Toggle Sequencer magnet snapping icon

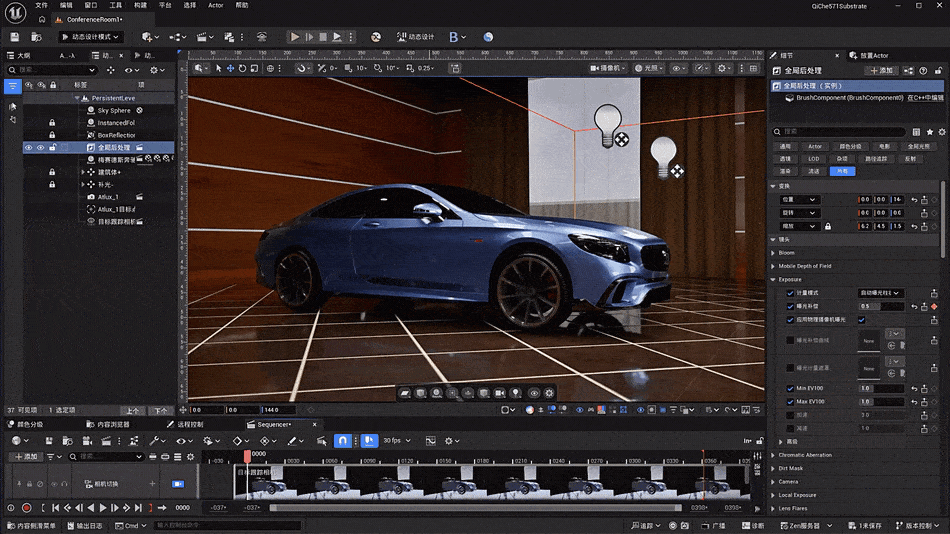coord(342,441)
